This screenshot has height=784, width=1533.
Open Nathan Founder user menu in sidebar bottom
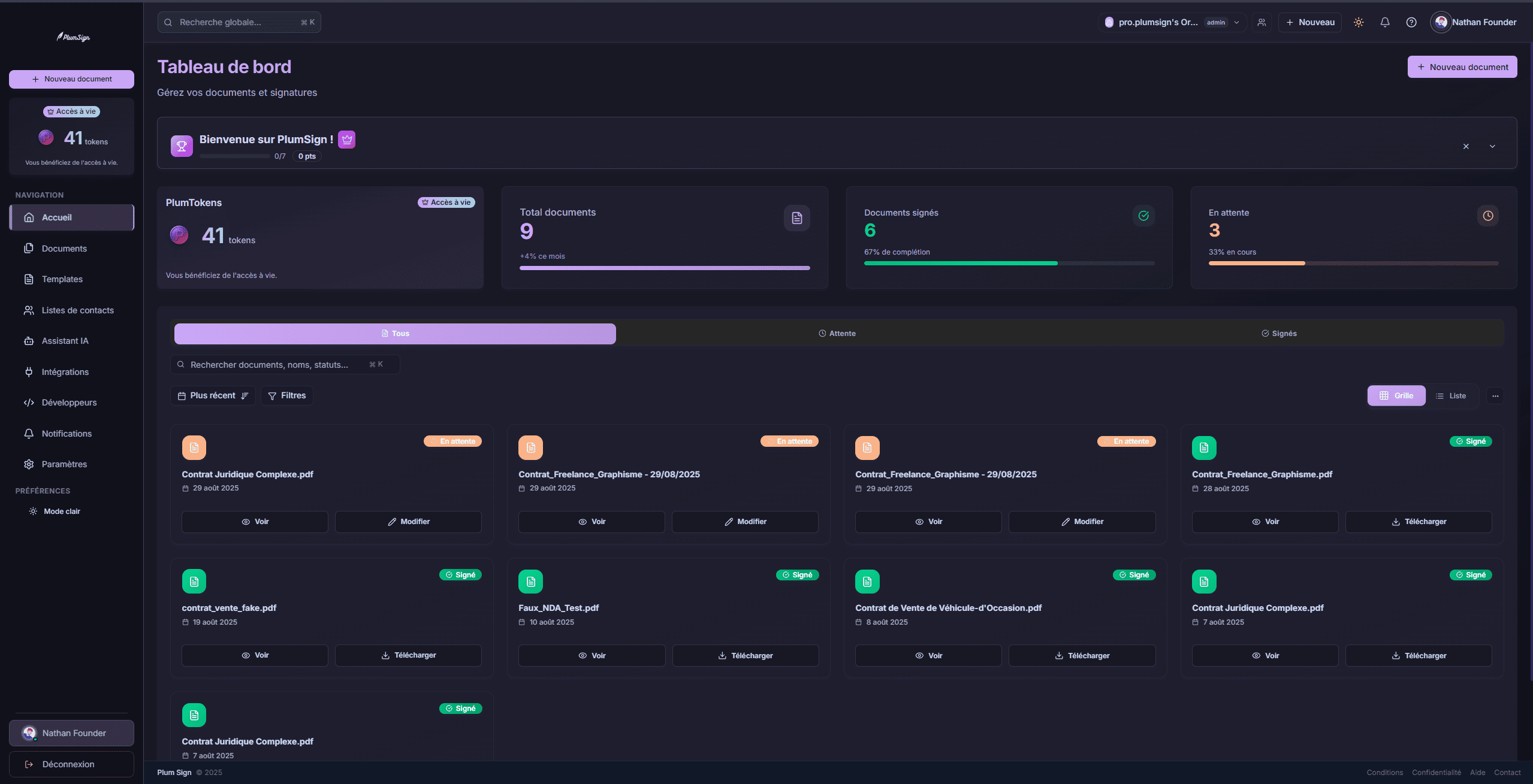click(71, 733)
